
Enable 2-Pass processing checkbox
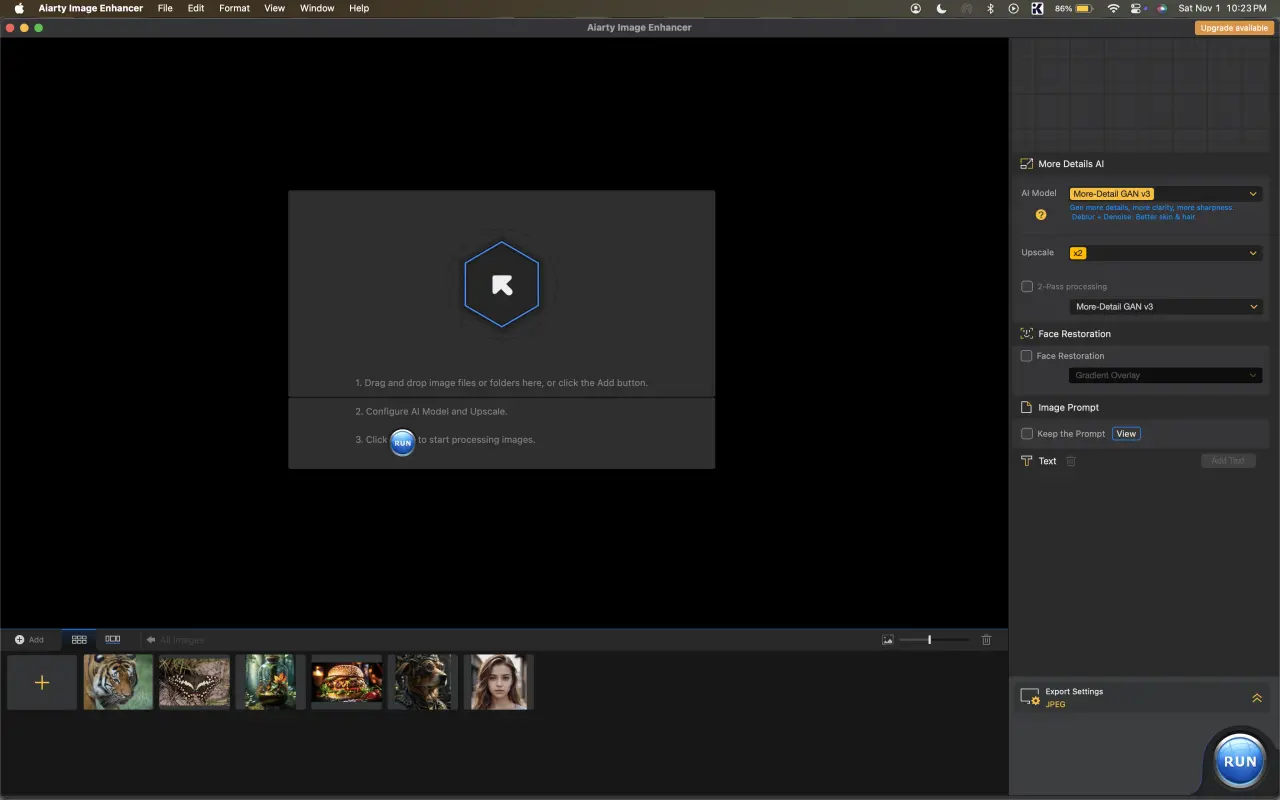tap(1026, 287)
